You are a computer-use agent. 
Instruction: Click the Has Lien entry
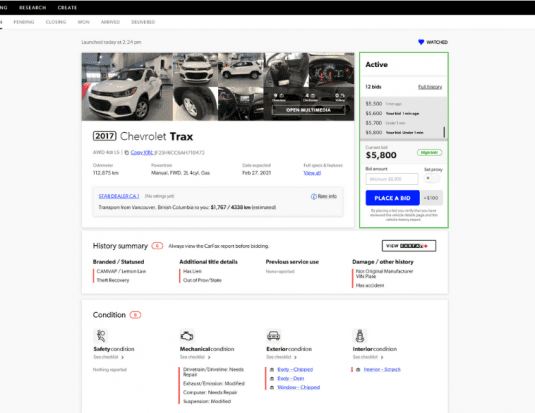click(192, 271)
